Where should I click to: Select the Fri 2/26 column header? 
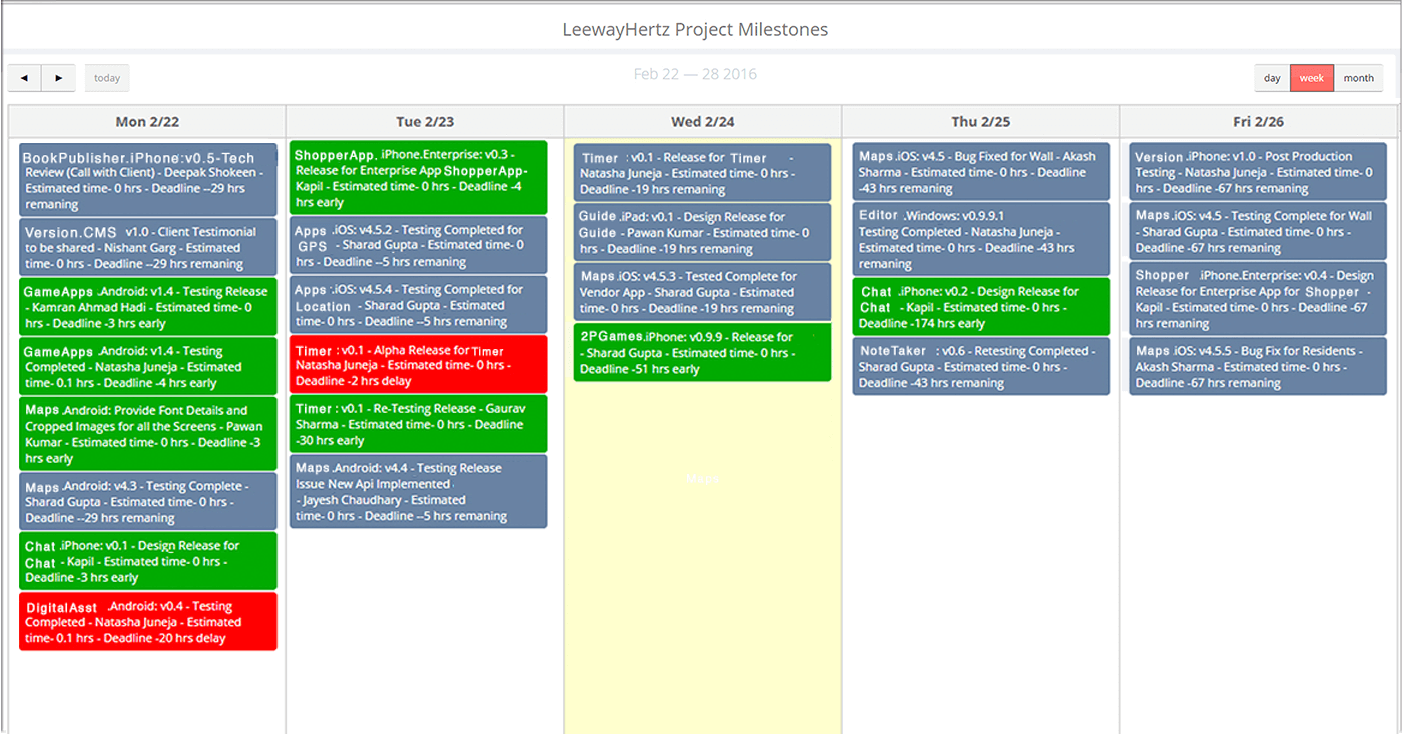point(1258,121)
